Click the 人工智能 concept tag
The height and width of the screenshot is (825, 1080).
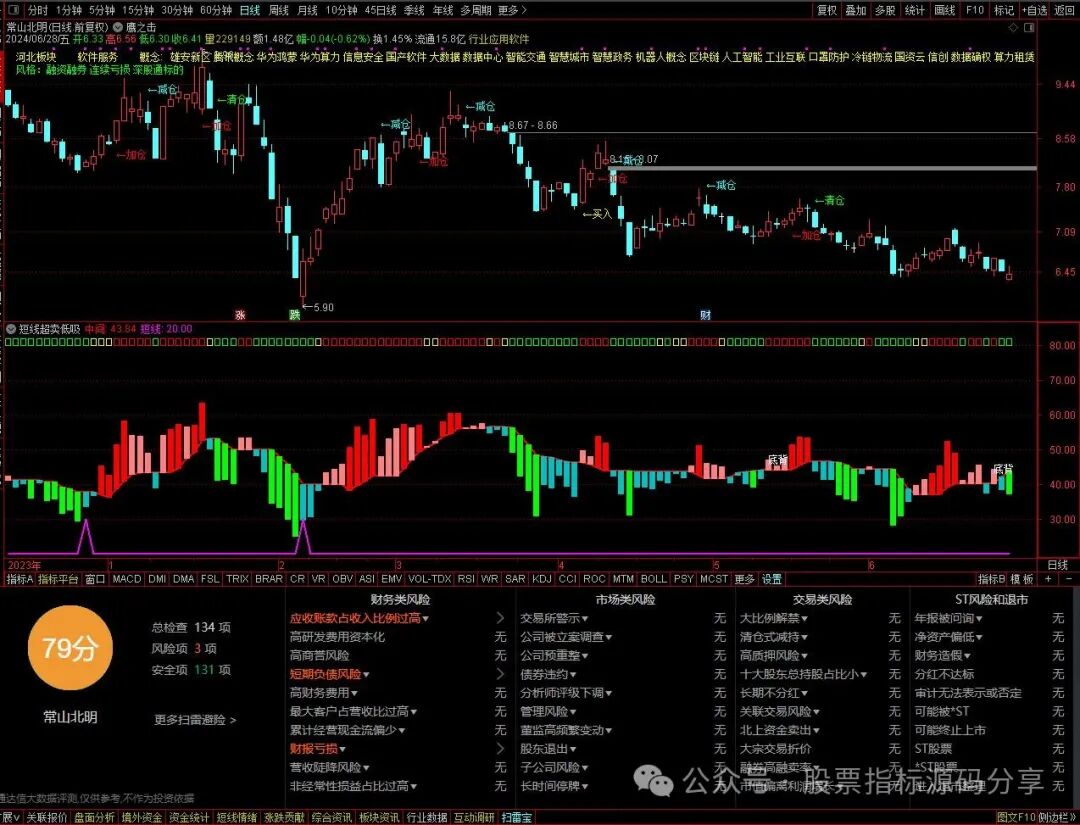pyautogui.click(x=742, y=57)
